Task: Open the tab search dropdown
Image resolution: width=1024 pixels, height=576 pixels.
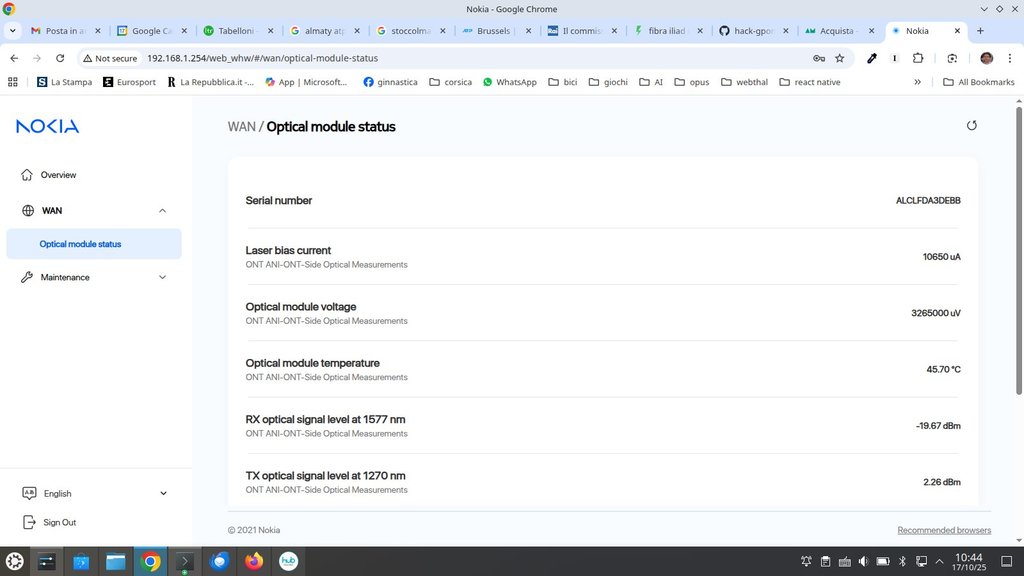Action: pos(12,31)
